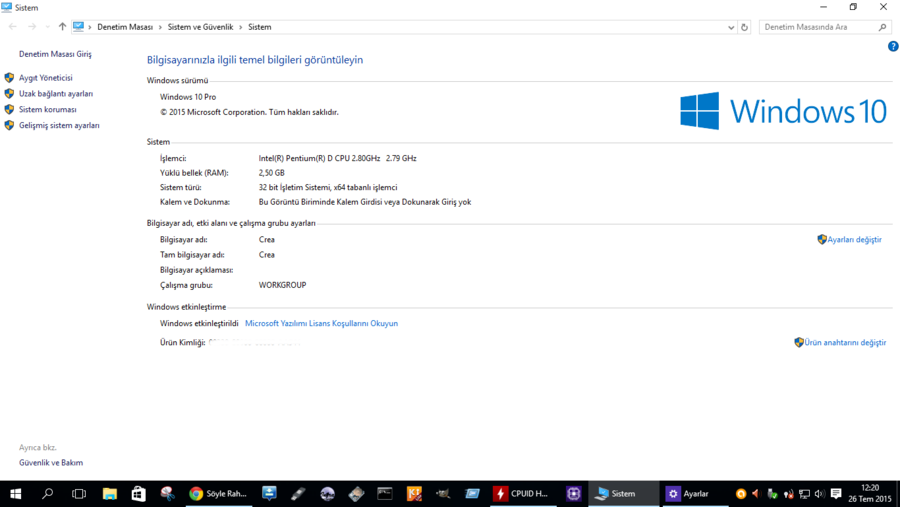Viewport: 900px width, 507px height.
Task: Select Denetim Masası breadcrumb
Action: 125,27
